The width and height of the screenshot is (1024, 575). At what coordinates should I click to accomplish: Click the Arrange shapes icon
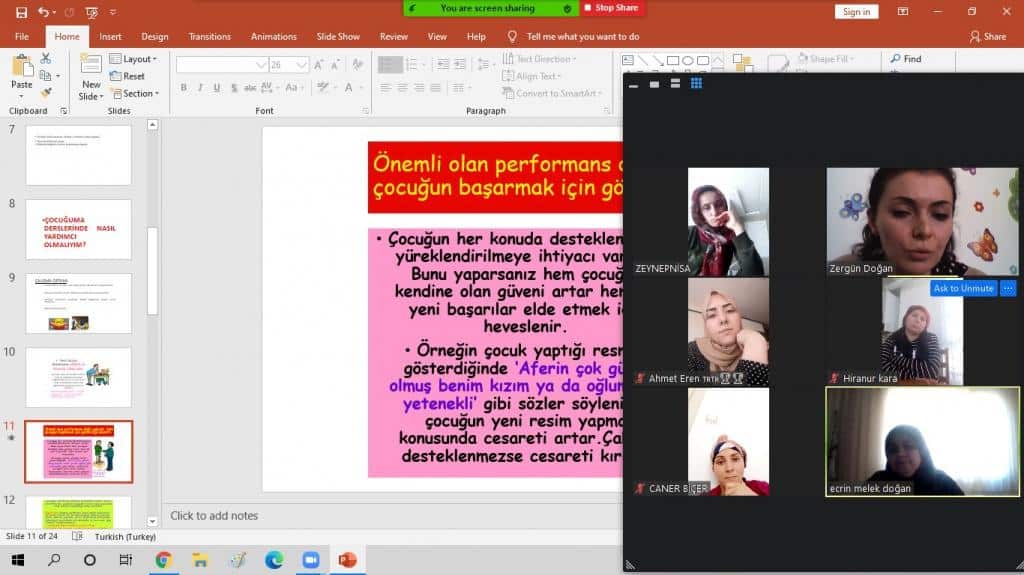pyautogui.click(x=743, y=64)
